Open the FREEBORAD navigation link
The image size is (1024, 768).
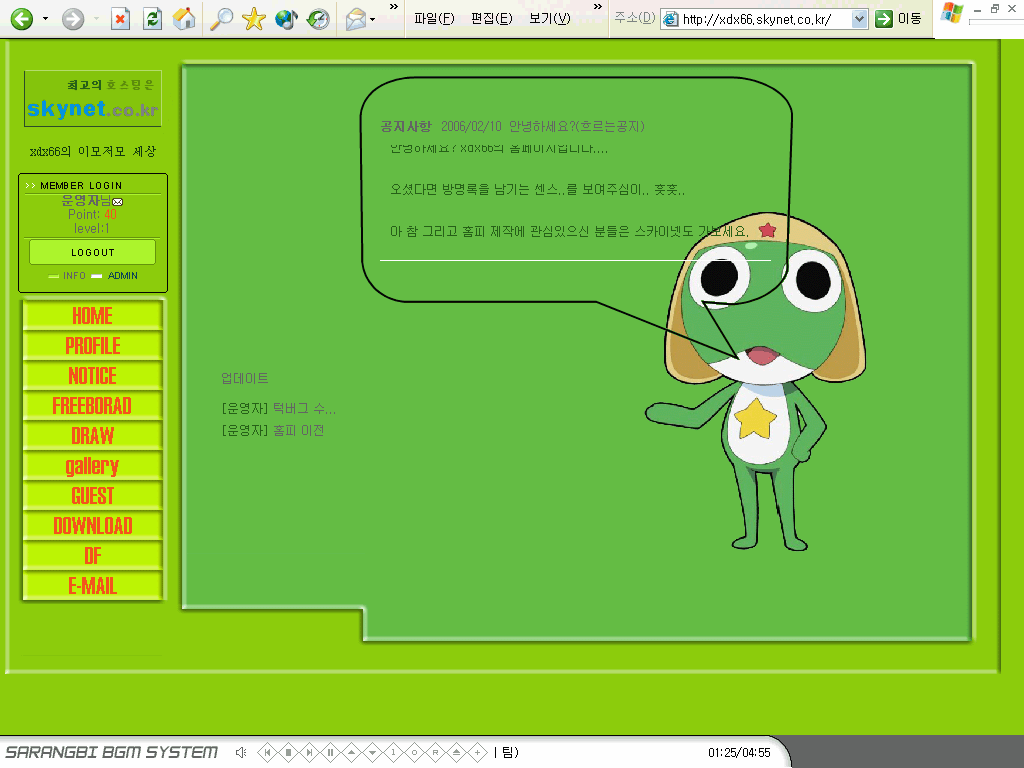coord(92,406)
